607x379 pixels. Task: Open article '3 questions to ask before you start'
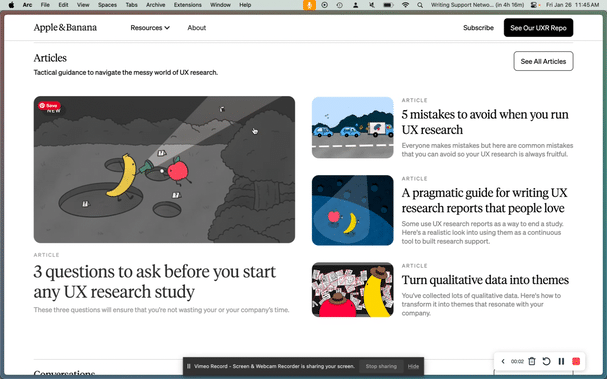pyautogui.click(x=154, y=281)
